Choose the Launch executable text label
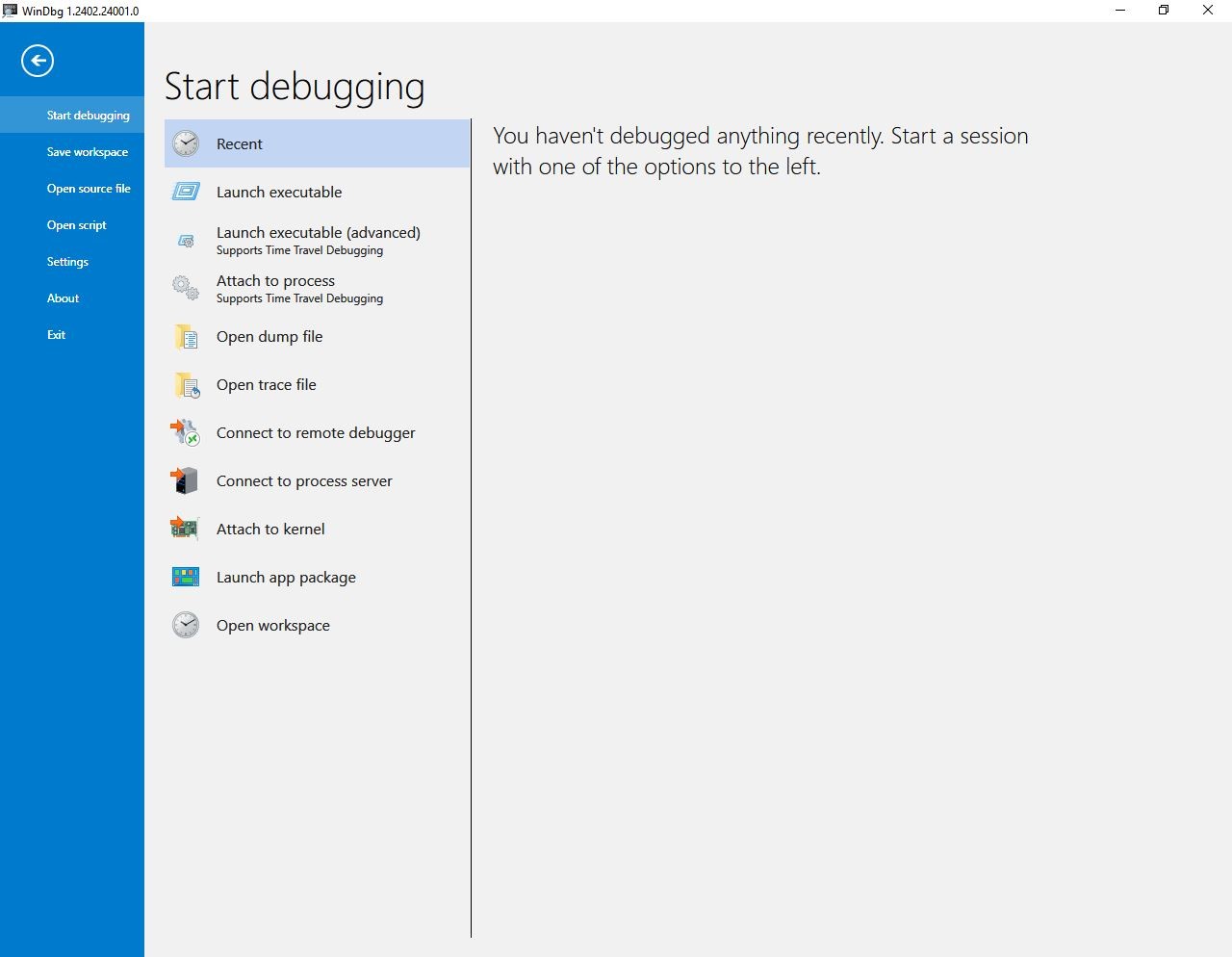The image size is (1232, 957). coord(279,192)
